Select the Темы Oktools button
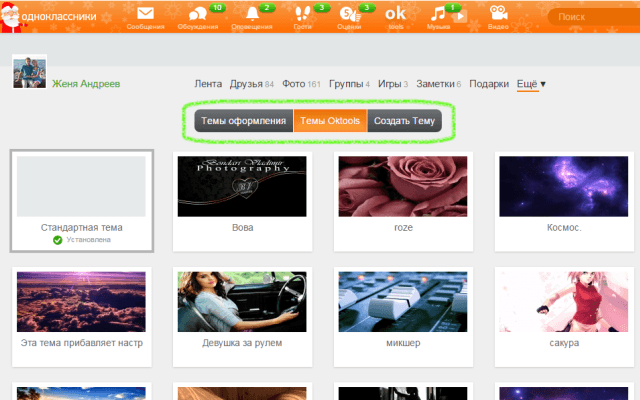The image size is (640, 400). (330, 121)
